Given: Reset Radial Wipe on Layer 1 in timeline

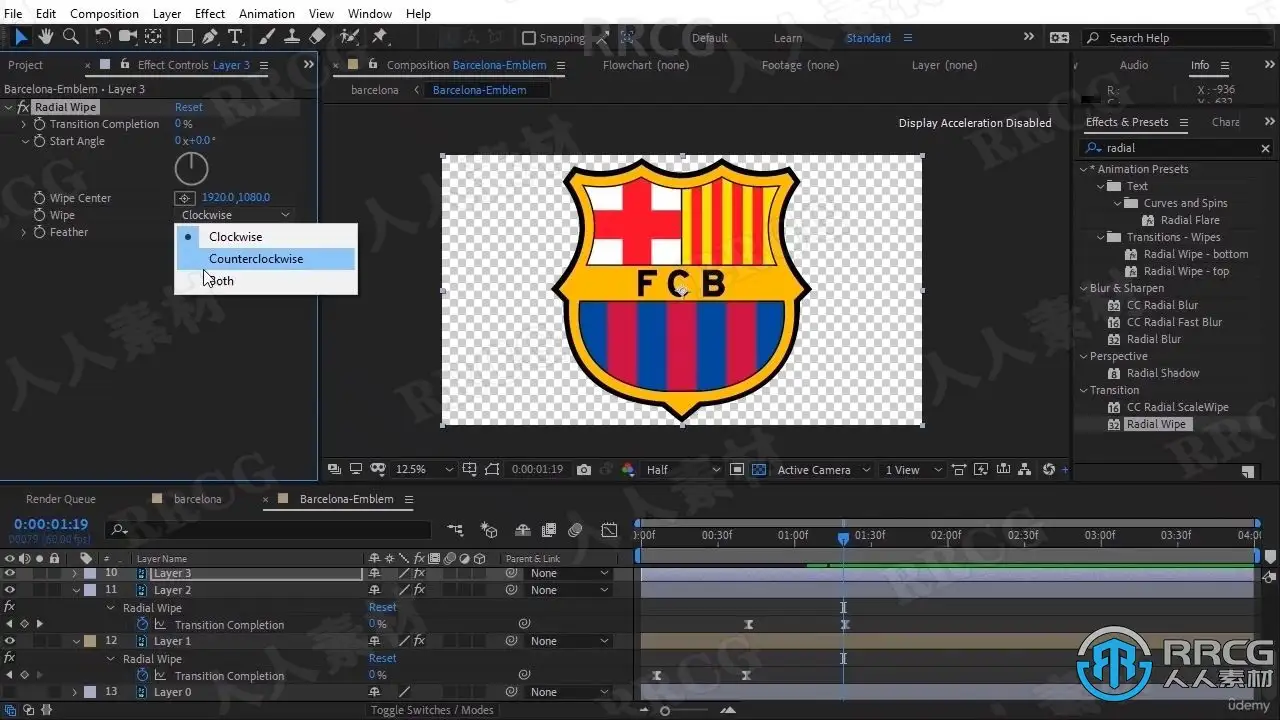Looking at the screenshot, I should (383, 658).
